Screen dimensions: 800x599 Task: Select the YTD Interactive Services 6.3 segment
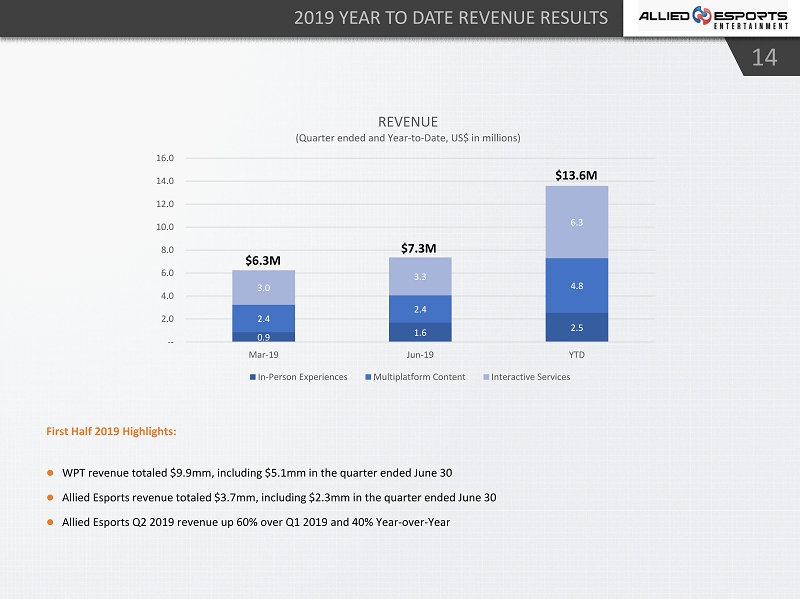[x=577, y=222]
